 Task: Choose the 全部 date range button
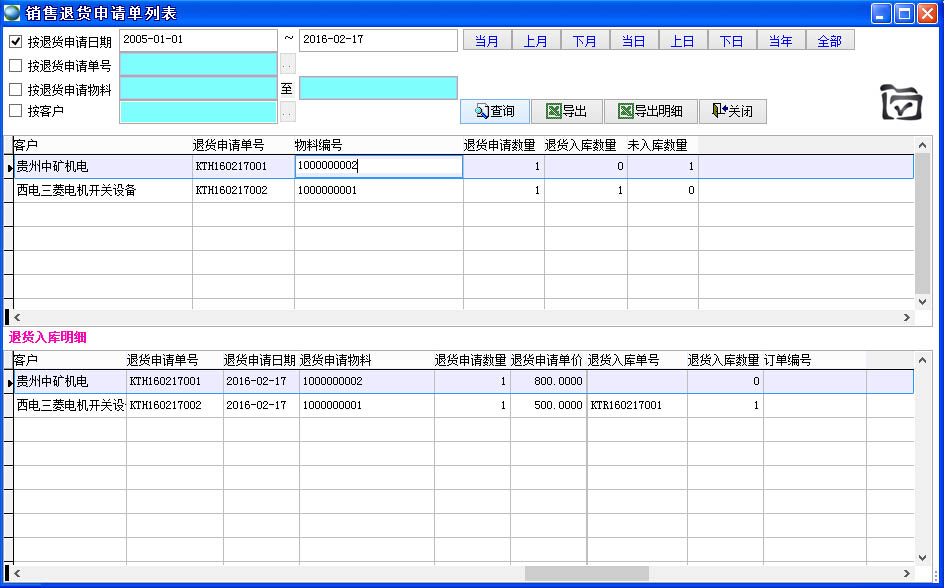click(830, 41)
